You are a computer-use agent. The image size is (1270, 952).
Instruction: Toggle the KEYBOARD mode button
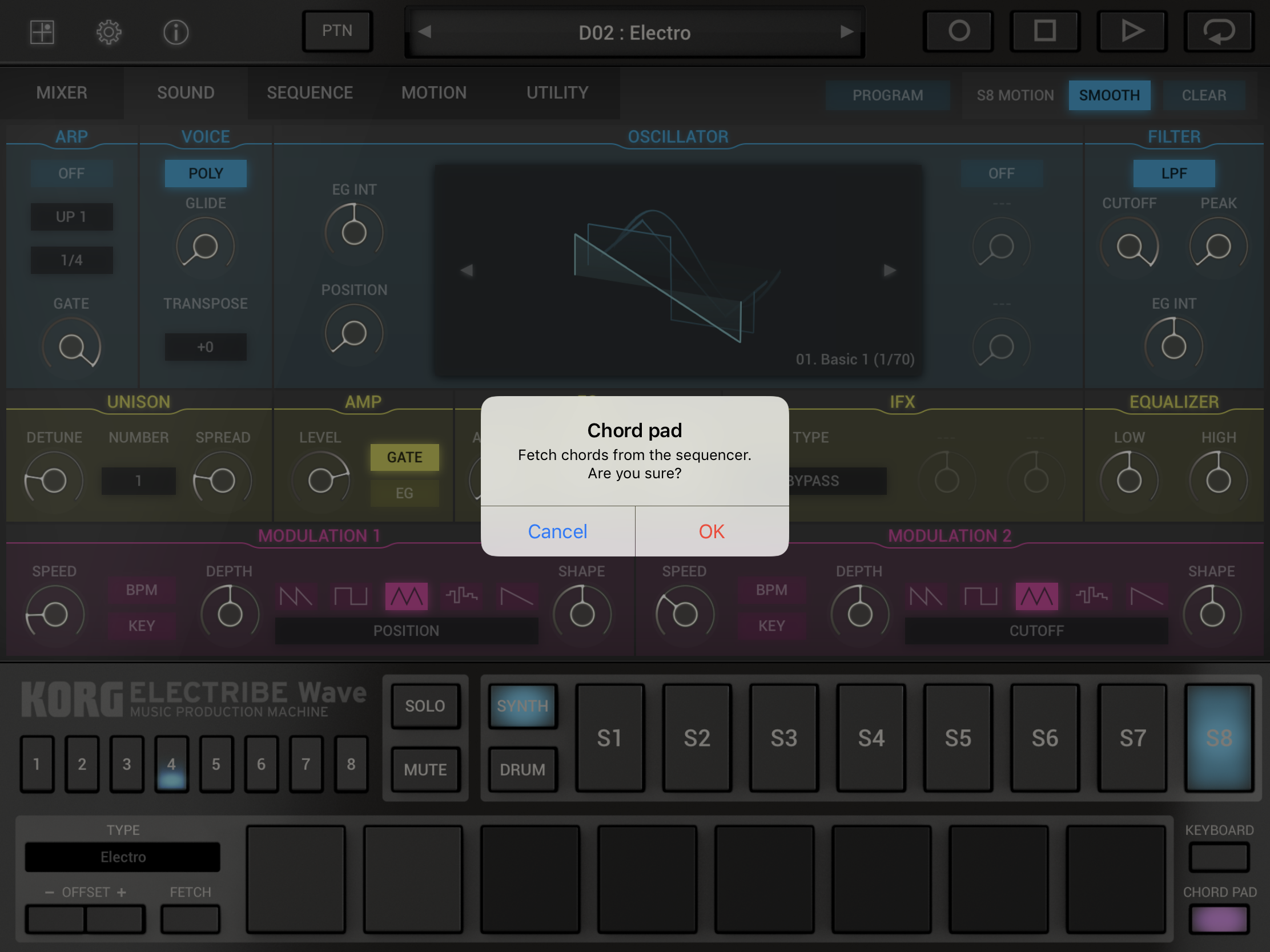click(1219, 857)
